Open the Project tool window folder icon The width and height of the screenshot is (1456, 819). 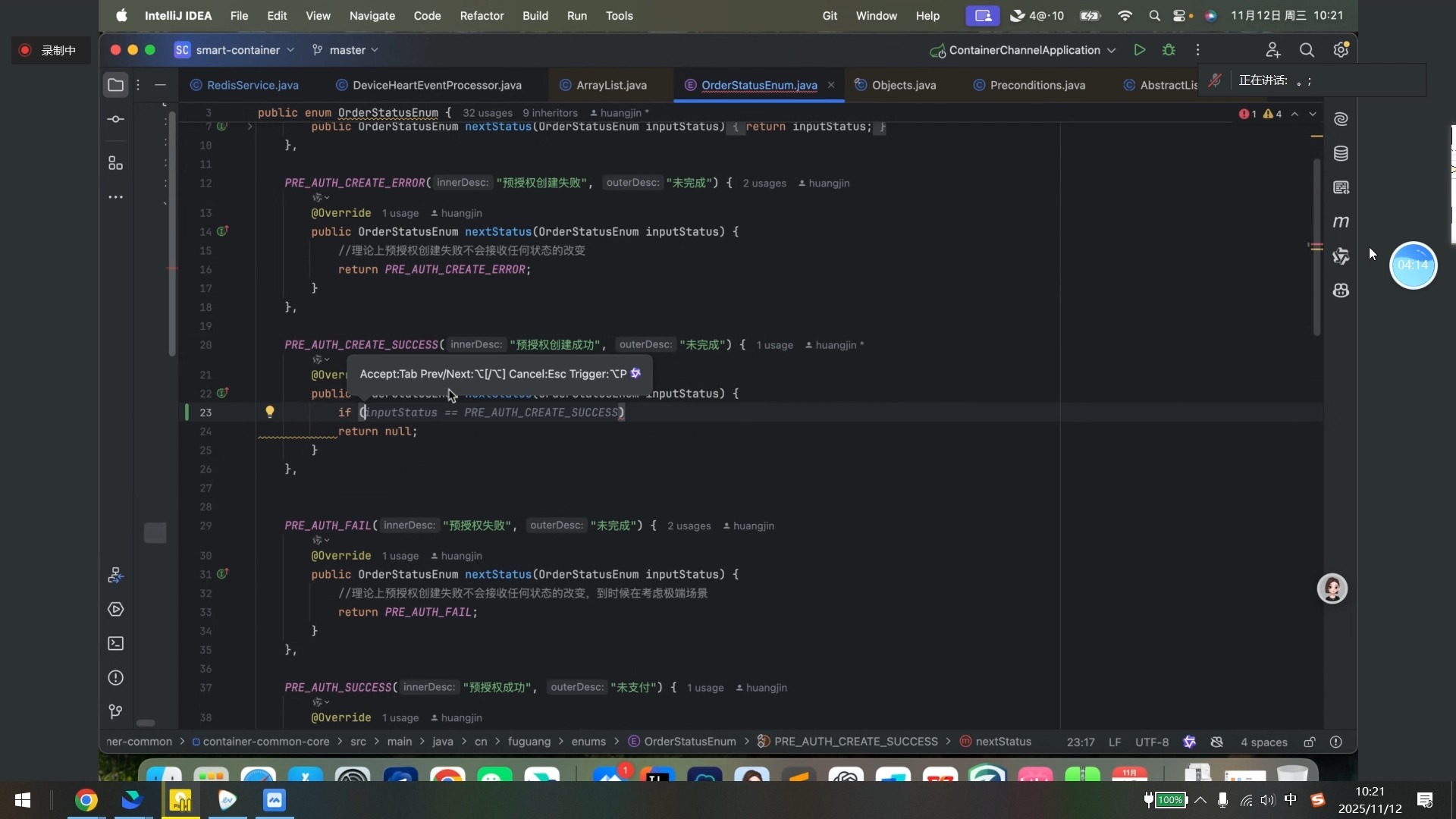tap(115, 85)
